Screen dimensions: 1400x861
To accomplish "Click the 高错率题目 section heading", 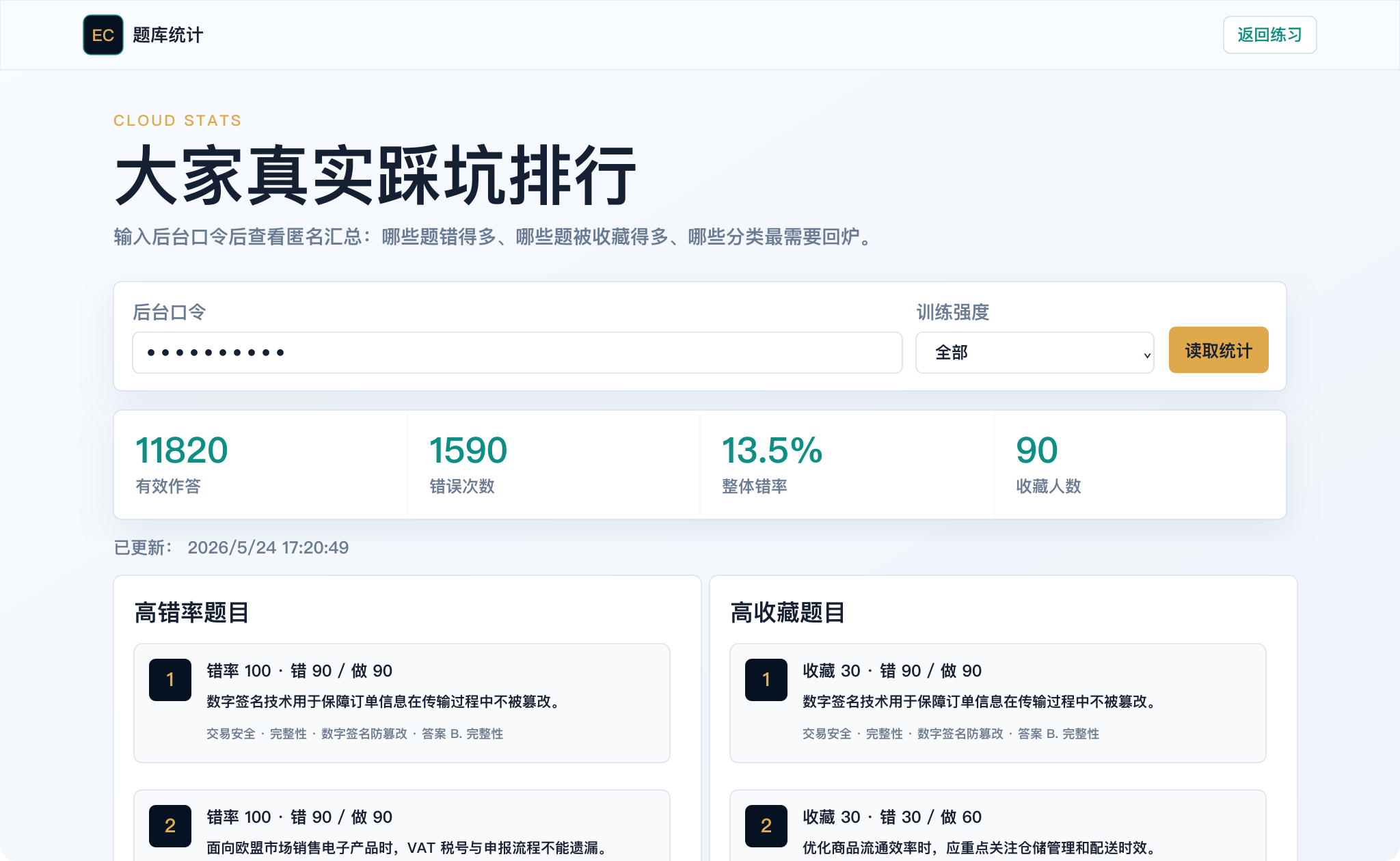I will point(191,612).
